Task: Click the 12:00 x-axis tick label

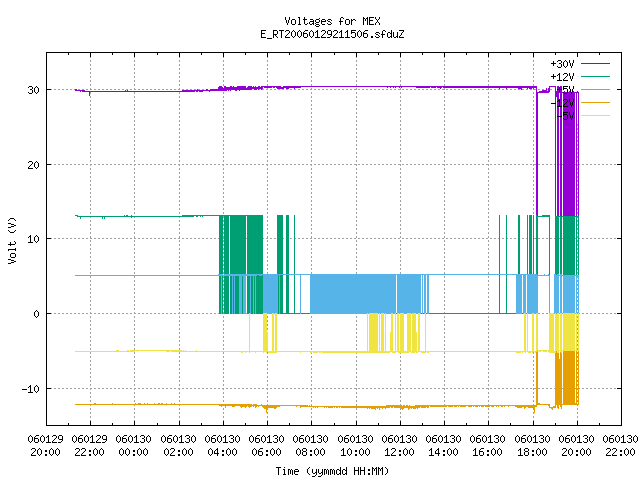Action: [400, 446]
